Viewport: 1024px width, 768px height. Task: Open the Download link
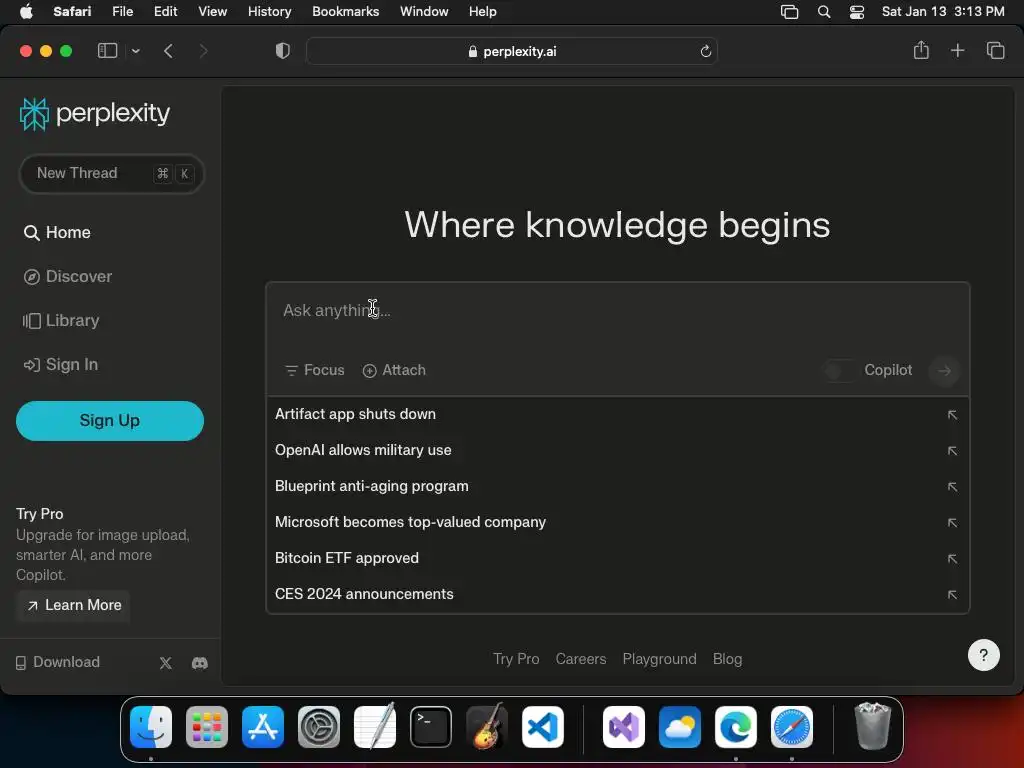[57, 662]
